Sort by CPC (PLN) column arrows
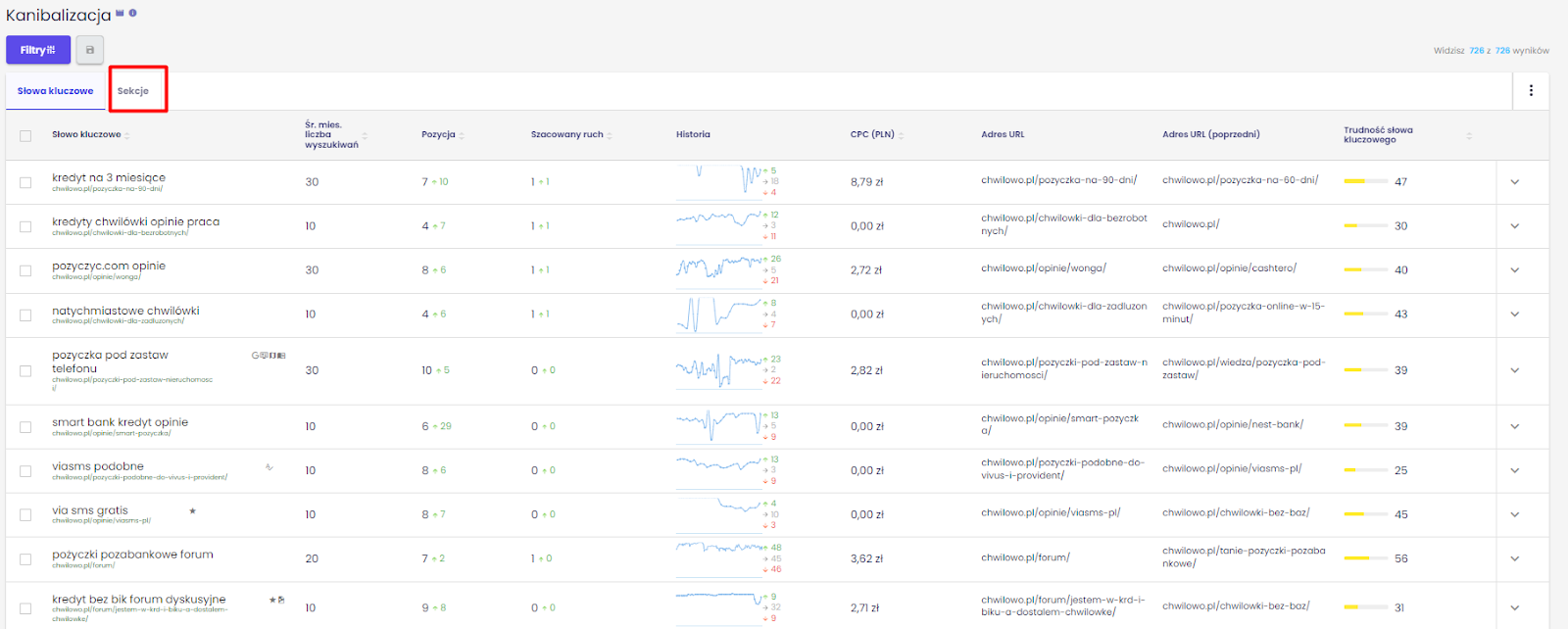The width and height of the screenshot is (1568, 629). pyautogui.click(x=902, y=135)
